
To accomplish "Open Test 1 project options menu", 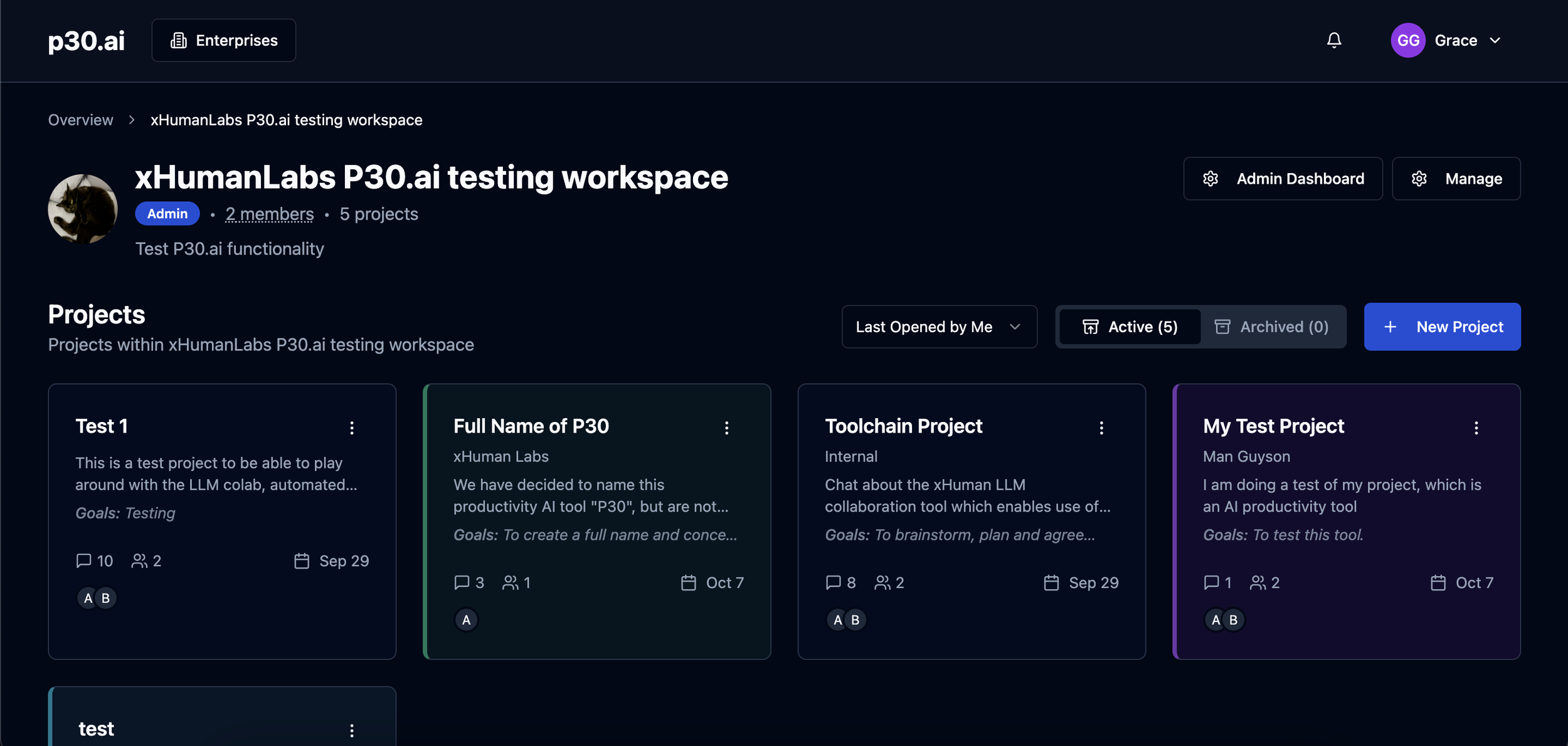I will click(352, 428).
